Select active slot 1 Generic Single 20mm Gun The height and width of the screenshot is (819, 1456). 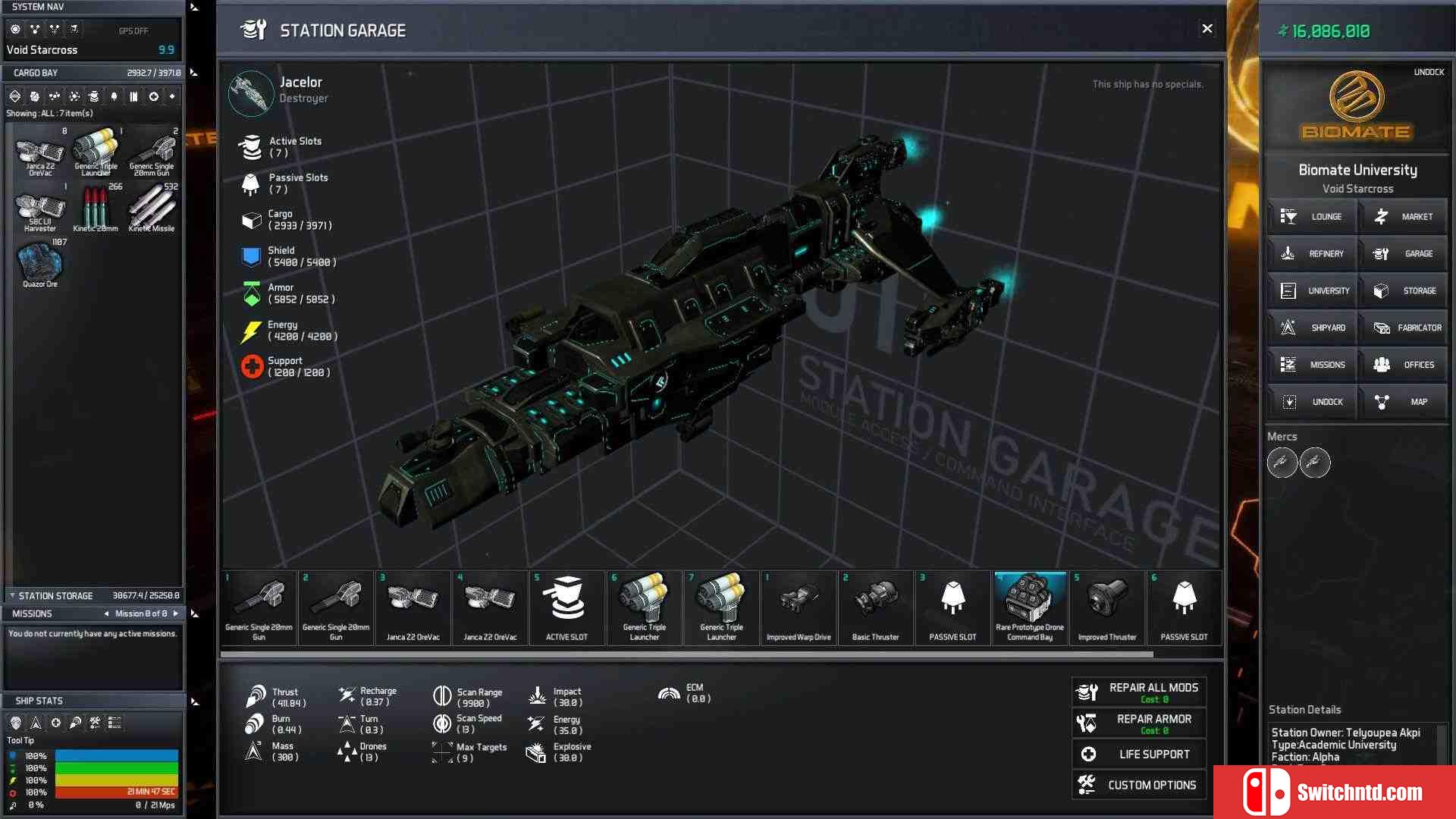[x=259, y=607]
